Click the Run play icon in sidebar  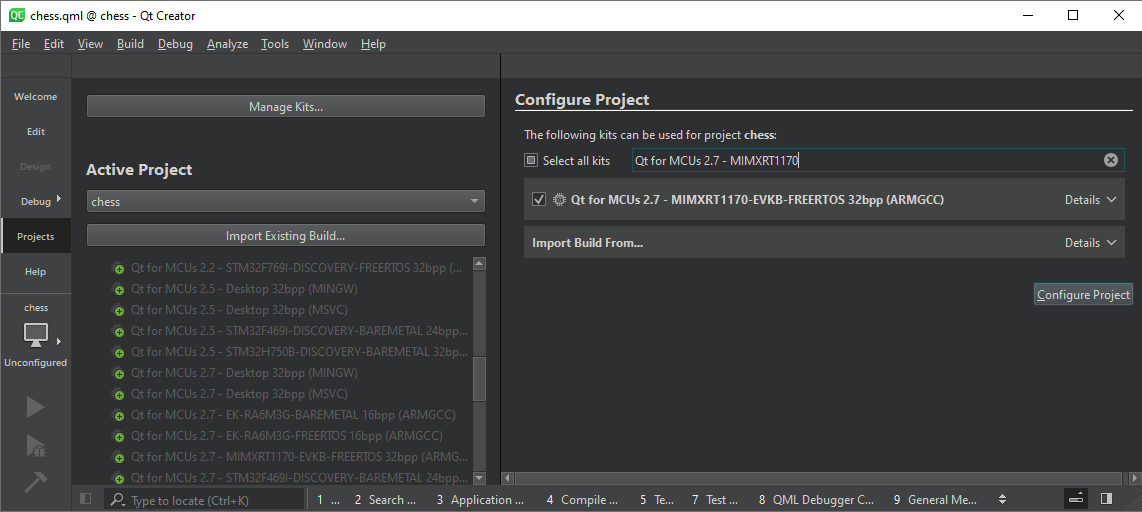(x=35, y=407)
